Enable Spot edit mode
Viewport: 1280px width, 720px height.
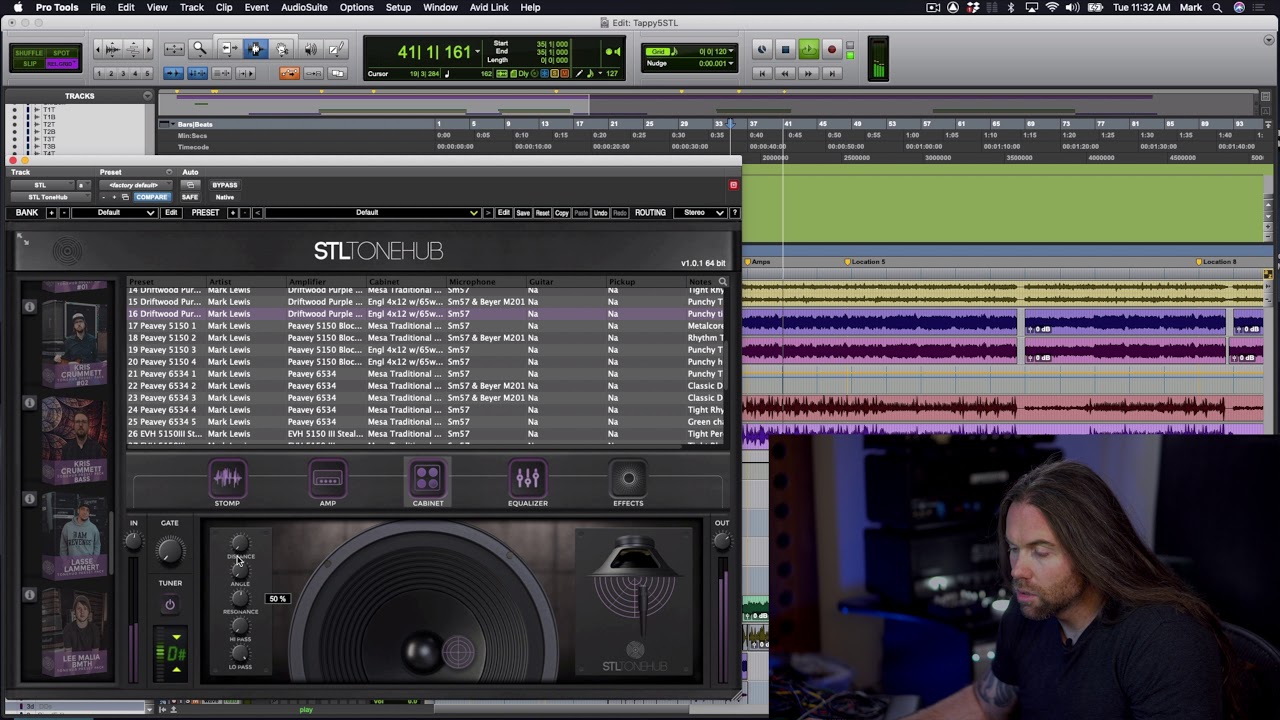pyautogui.click(x=62, y=53)
